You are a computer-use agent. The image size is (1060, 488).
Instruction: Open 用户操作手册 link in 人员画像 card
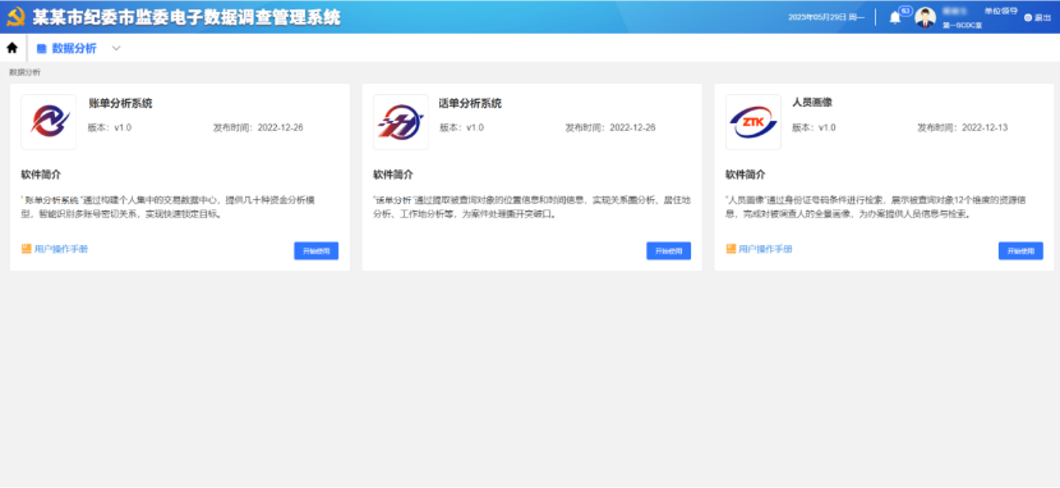[x=765, y=249]
